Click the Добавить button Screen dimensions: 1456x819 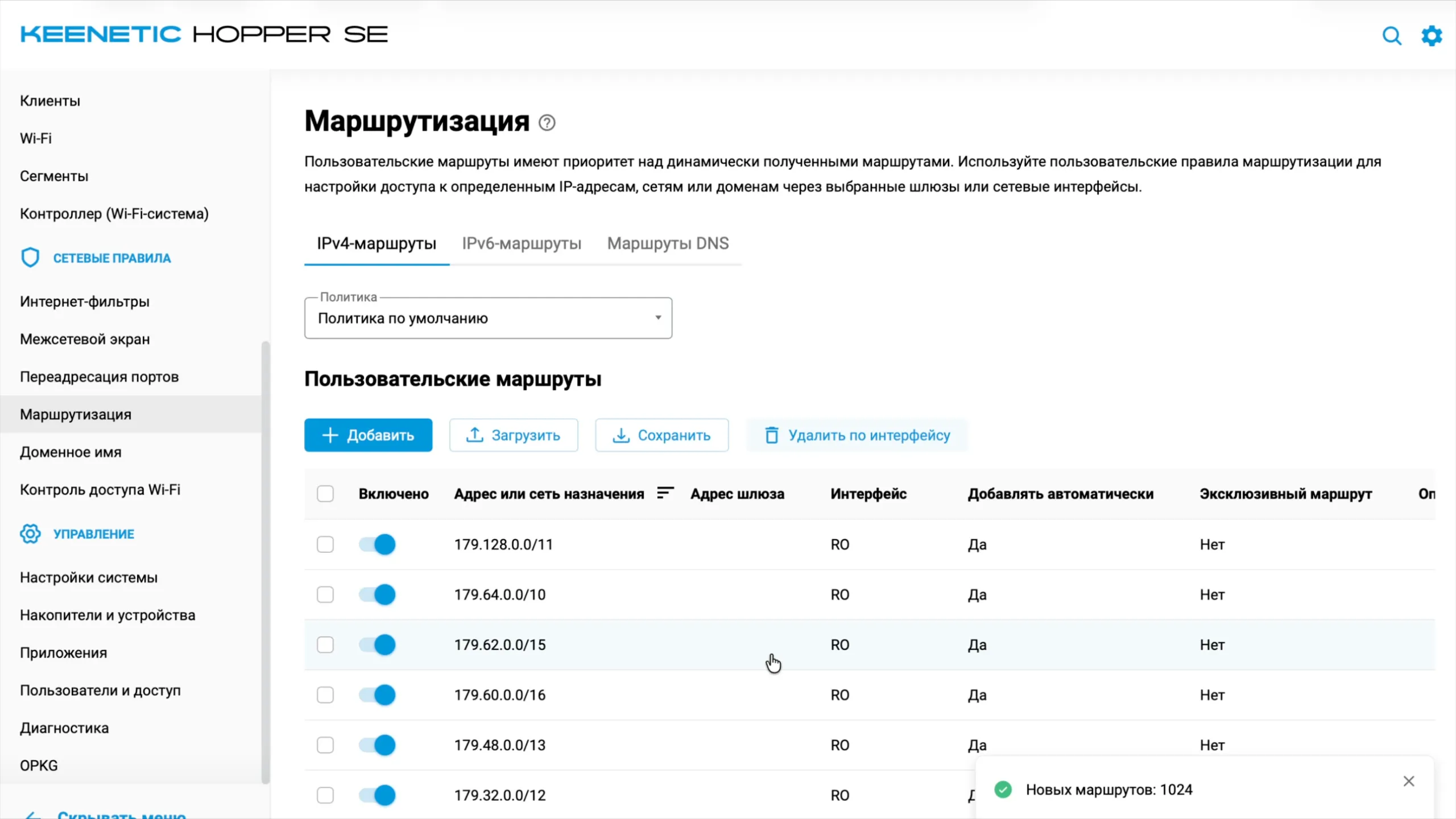(x=368, y=435)
